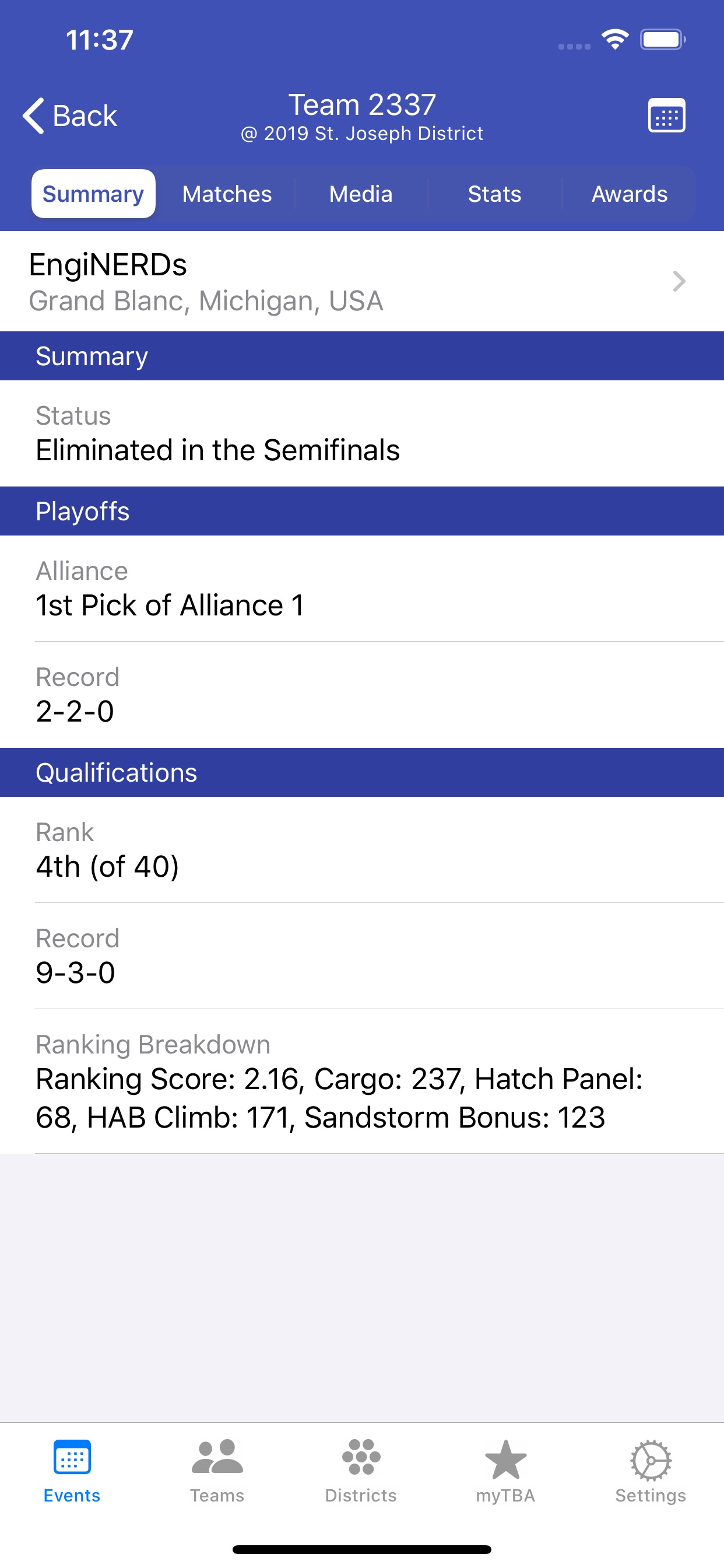Tap the Districts hexagon icon
This screenshot has width=724, height=1568.
tap(361, 1458)
